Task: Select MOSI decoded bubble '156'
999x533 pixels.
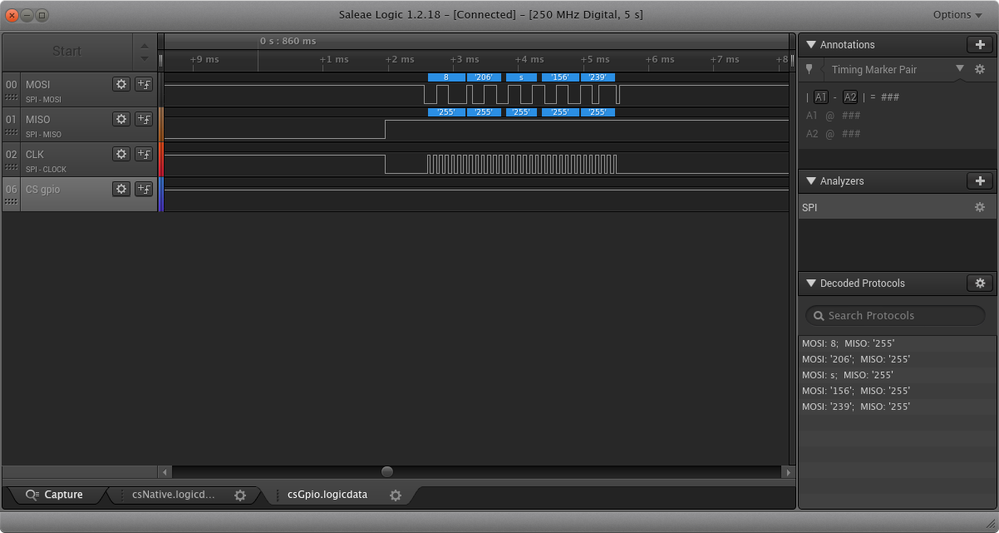Action: [560, 77]
